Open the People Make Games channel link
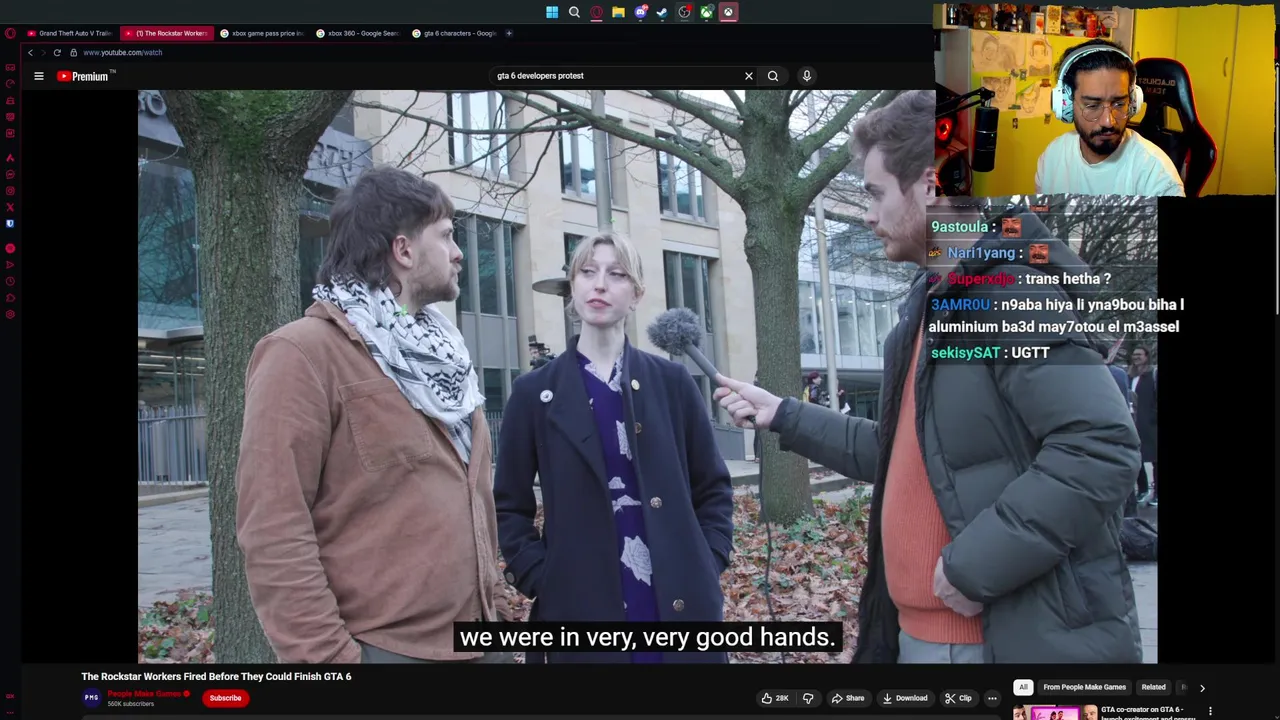The width and height of the screenshot is (1280, 720). coord(144,694)
